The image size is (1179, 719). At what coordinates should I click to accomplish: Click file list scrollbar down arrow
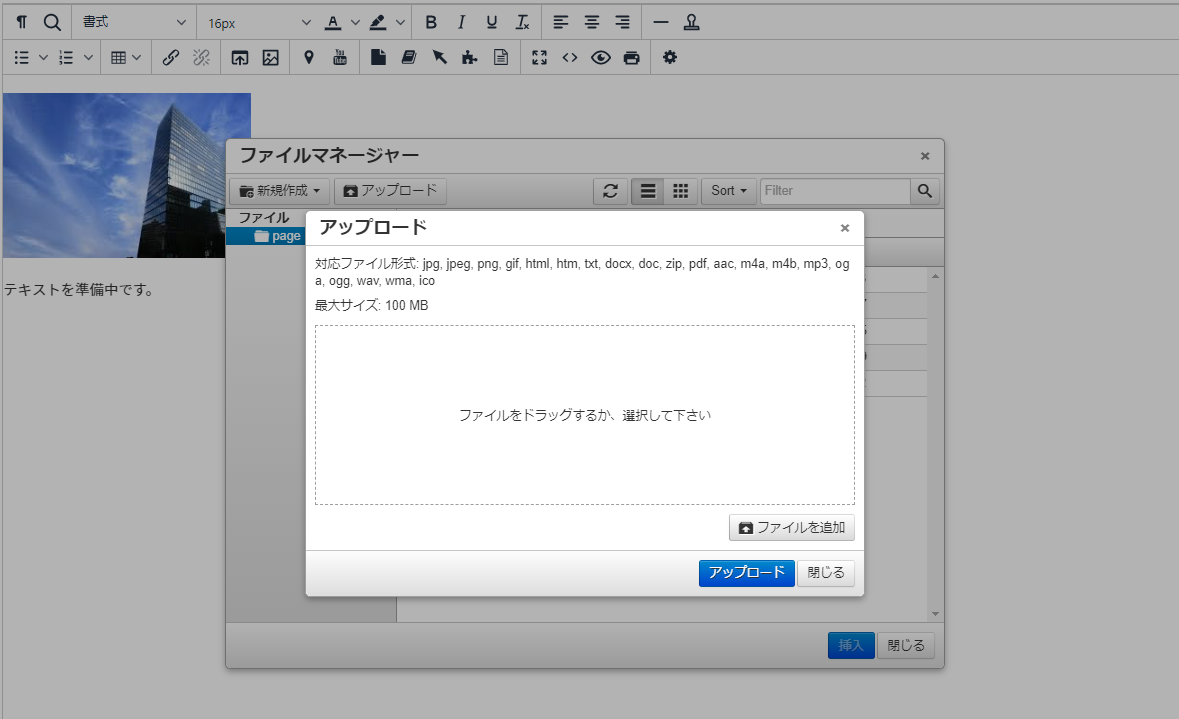(x=935, y=614)
